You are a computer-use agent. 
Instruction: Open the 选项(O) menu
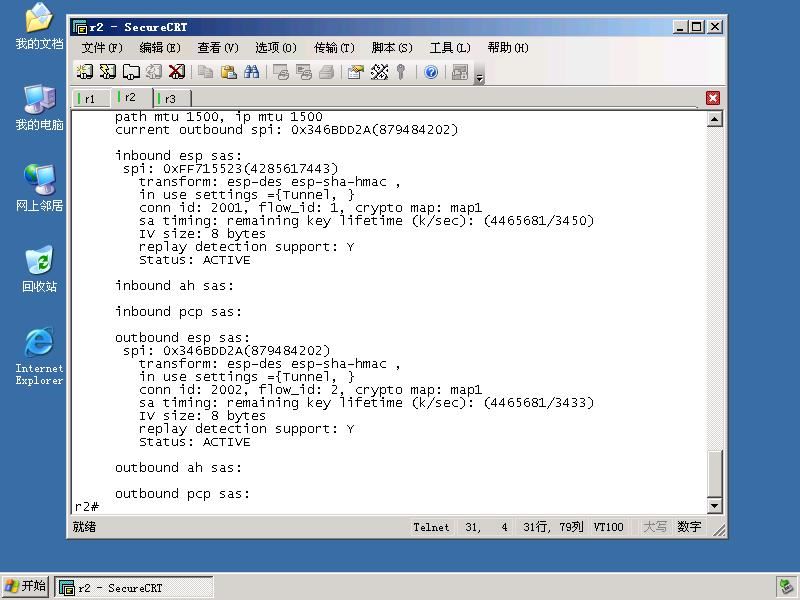point(276,48)
